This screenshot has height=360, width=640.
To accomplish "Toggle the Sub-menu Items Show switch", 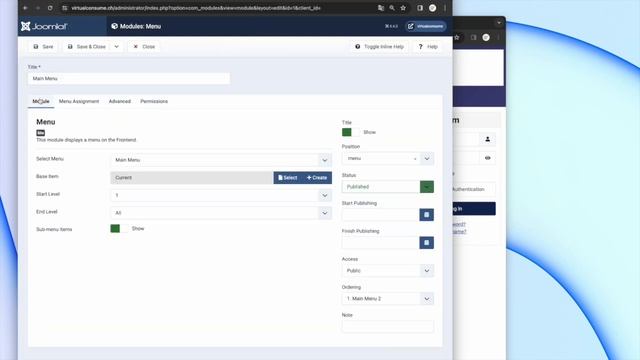I will (119, 229).
